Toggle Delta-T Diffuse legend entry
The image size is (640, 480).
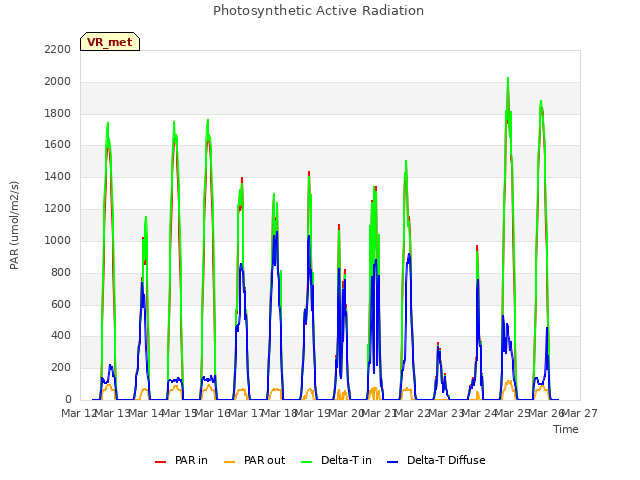[x=436, y=460]
